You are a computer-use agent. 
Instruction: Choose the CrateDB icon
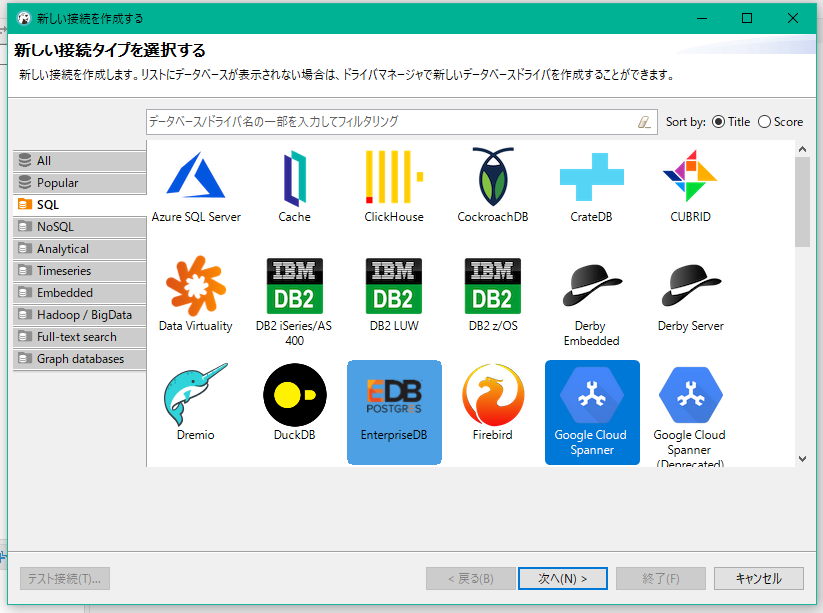tap(592, 177)
